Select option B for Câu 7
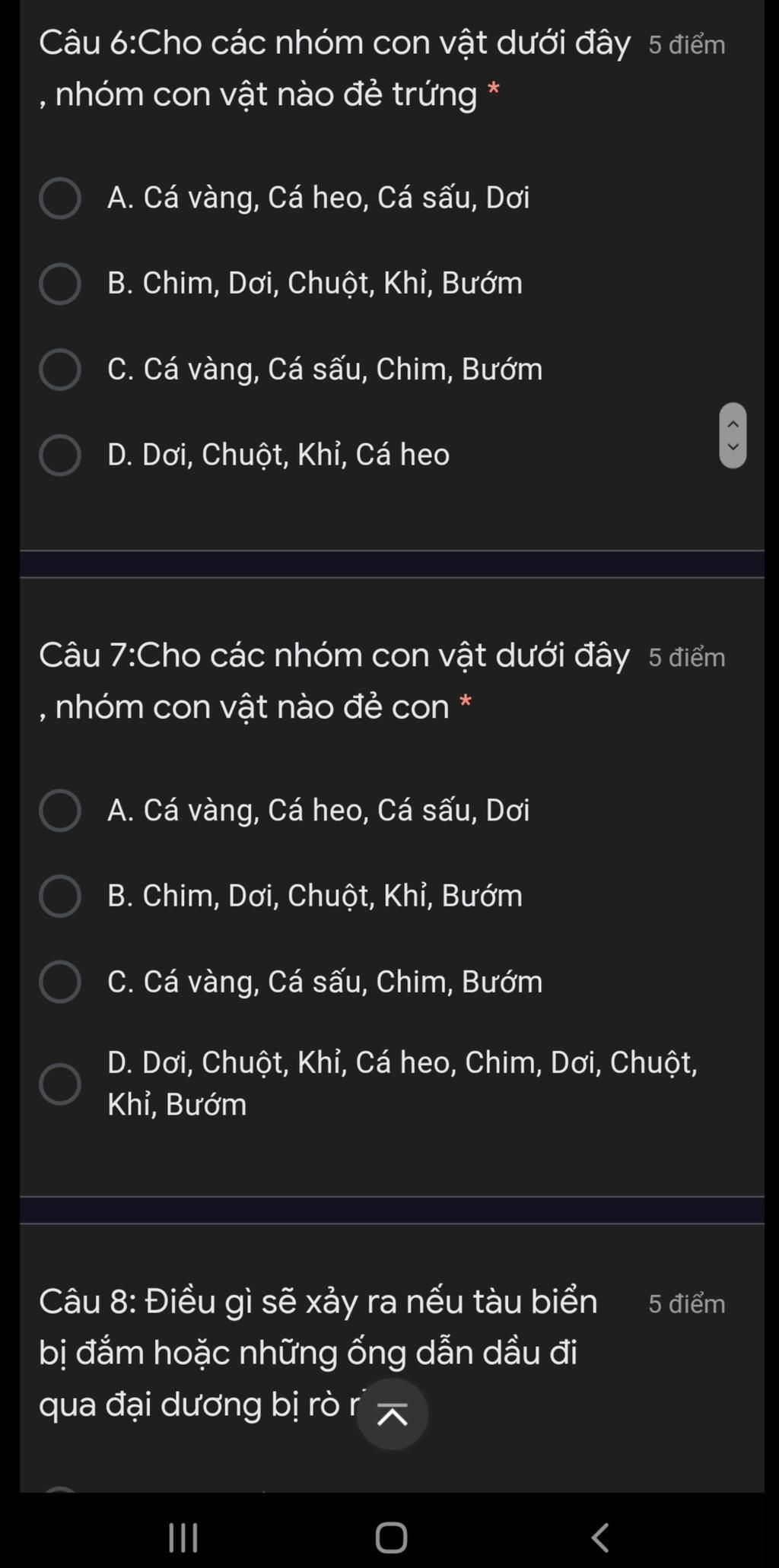 [x=60, y=897]
